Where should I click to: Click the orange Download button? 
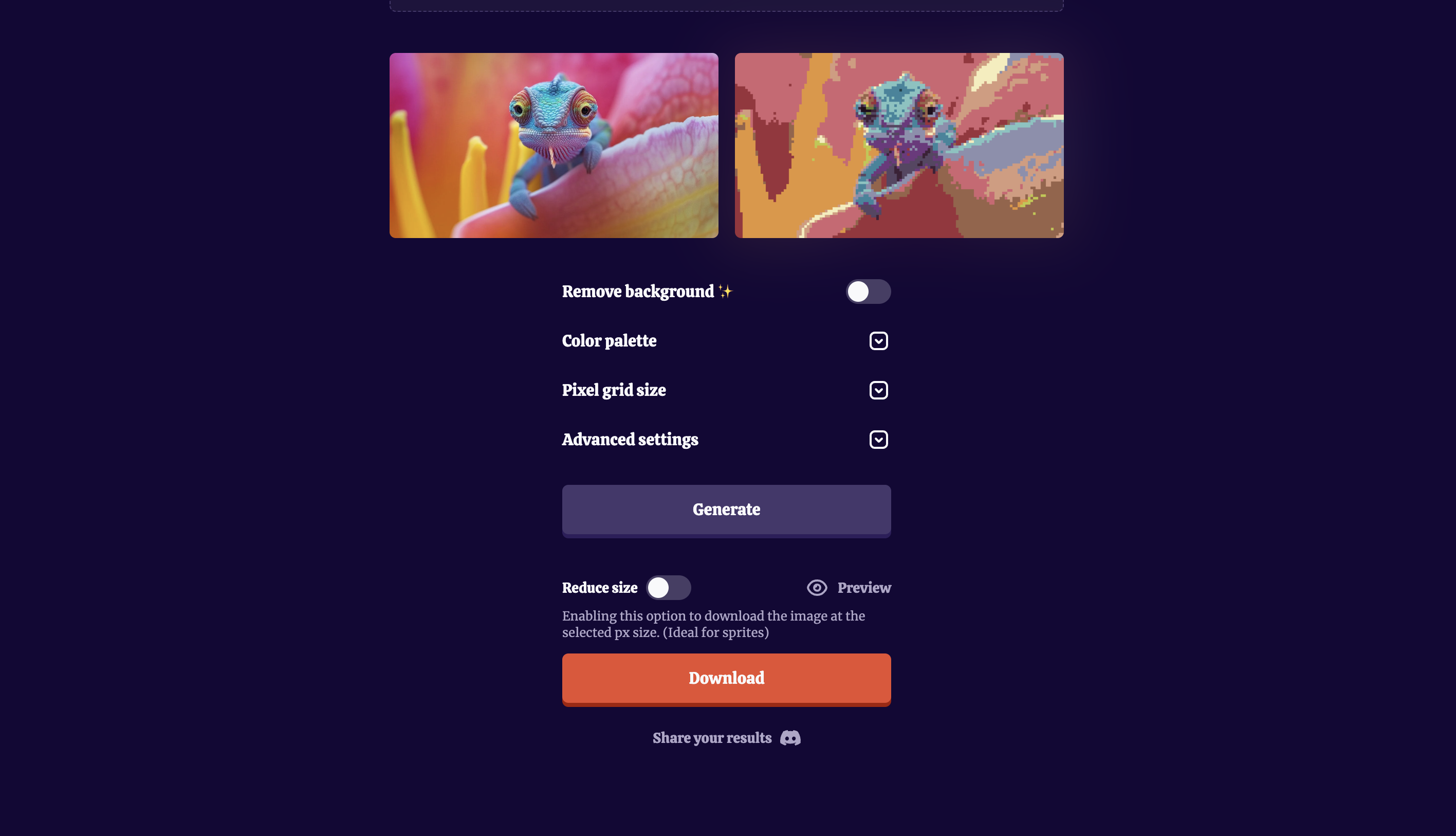click(726, 679)
